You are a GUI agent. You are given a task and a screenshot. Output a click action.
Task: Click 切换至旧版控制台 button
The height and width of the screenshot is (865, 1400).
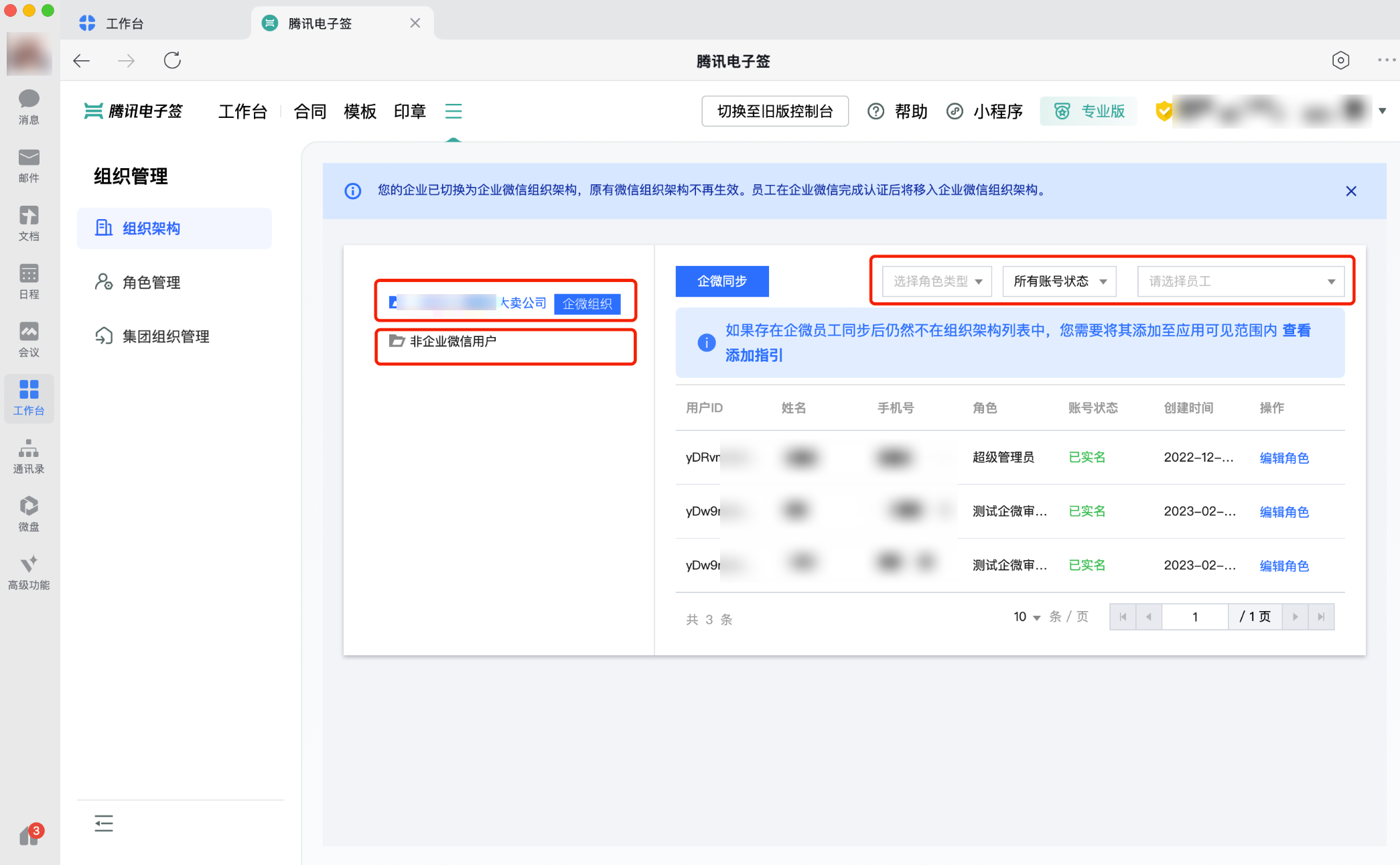tap(775, 111)
